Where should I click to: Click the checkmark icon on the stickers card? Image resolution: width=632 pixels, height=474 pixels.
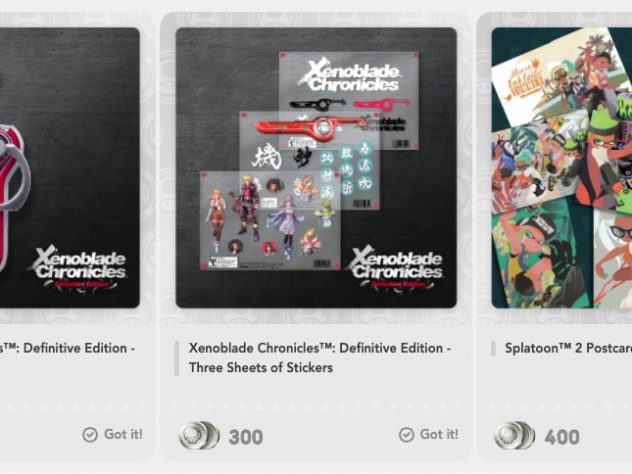coord(406,435)
